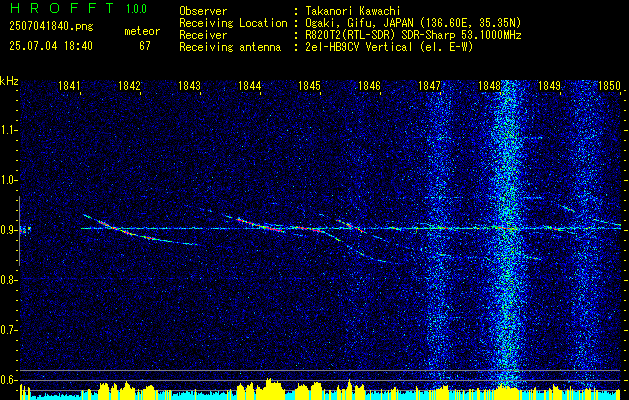Viewport: 629px width, 400px height.
Task: Click the meteor count 67
Action: click(x=145, y=46)
